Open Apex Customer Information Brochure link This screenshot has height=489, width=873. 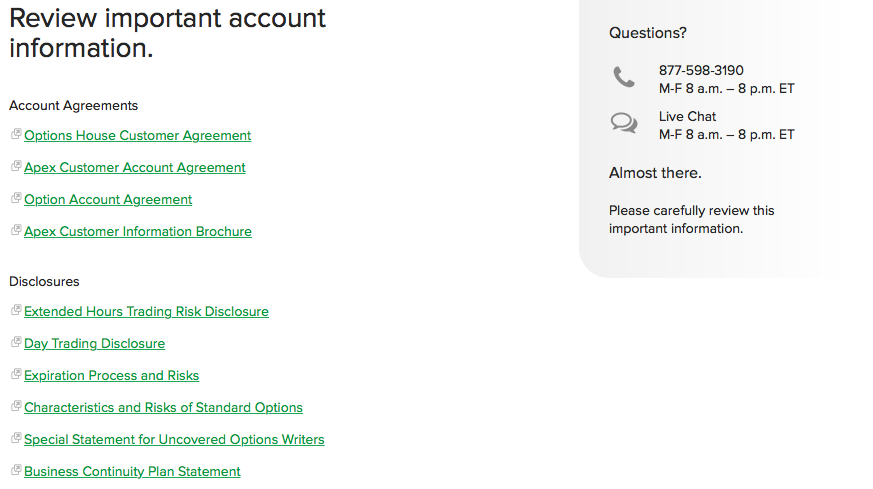click(x=137, y=232)
